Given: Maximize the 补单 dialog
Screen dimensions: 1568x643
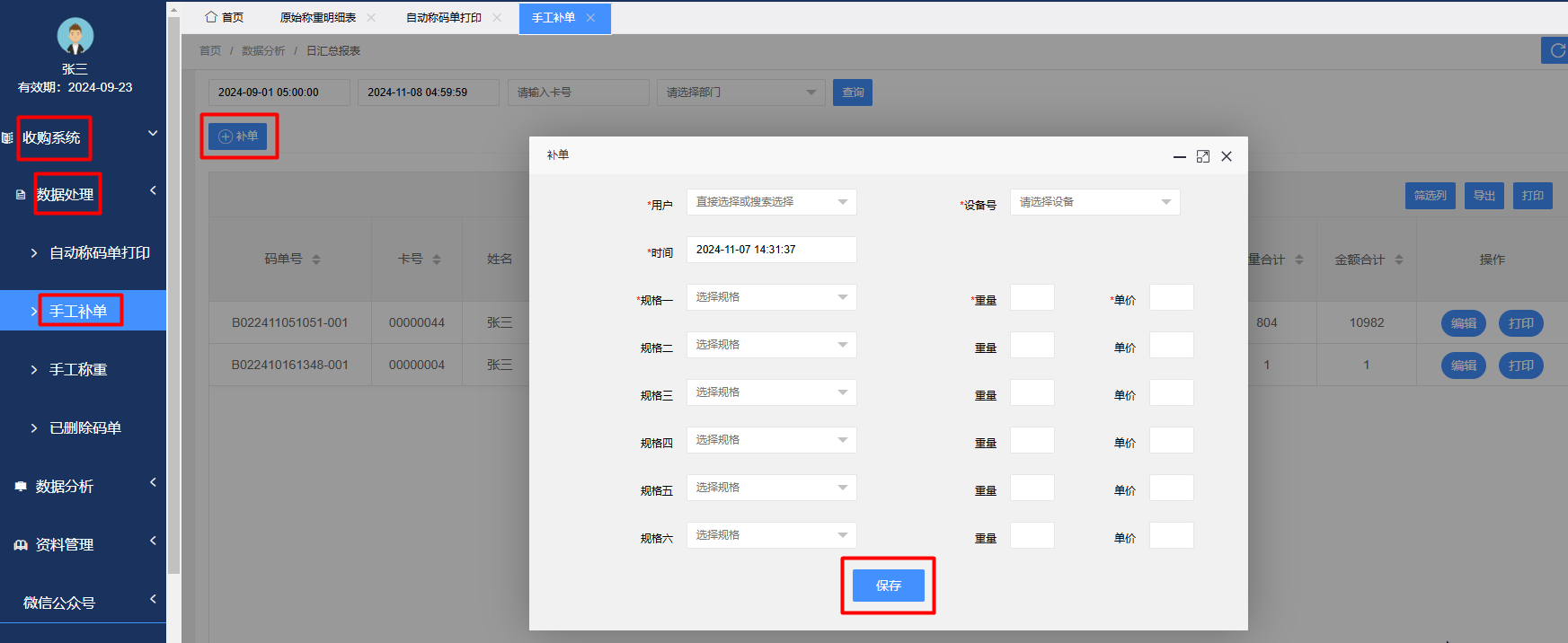Looking at the screenshot, I should pyautogui.click(x=1203, y=156).
